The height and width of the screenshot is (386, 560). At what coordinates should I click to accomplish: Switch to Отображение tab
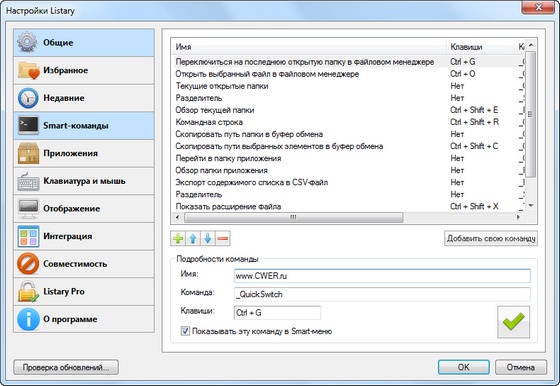pos(84,209)
